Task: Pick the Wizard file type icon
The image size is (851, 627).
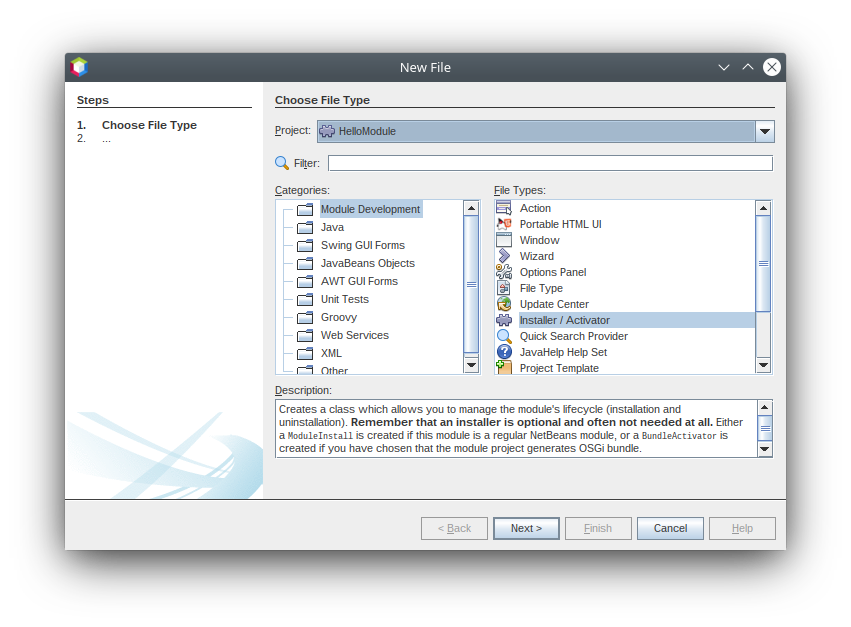Action: coord(504,256)
